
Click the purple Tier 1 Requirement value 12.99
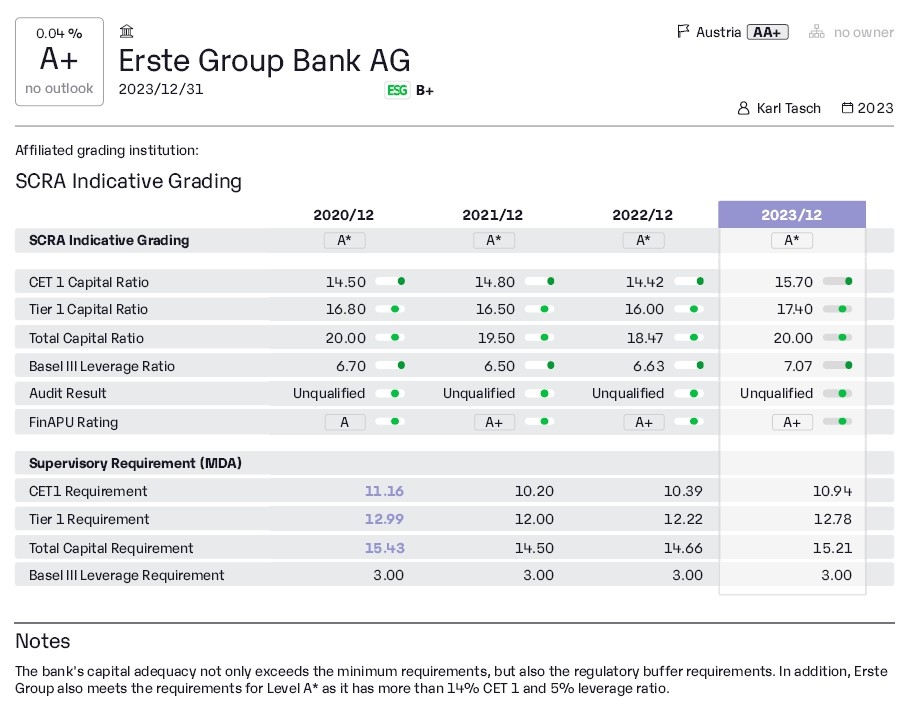click(x=384, y=519)
